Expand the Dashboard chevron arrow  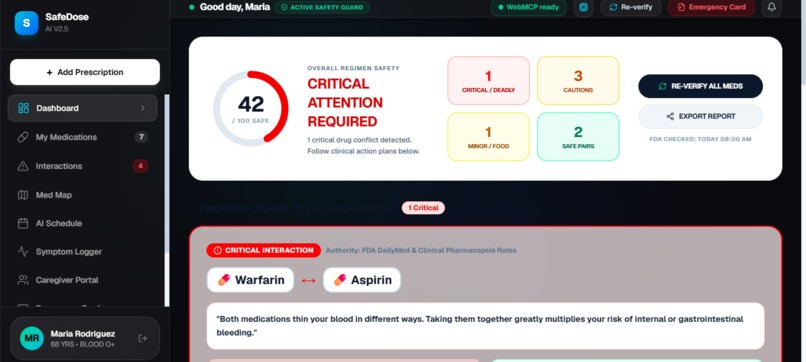pyautogui.click(x=142, y=108)
